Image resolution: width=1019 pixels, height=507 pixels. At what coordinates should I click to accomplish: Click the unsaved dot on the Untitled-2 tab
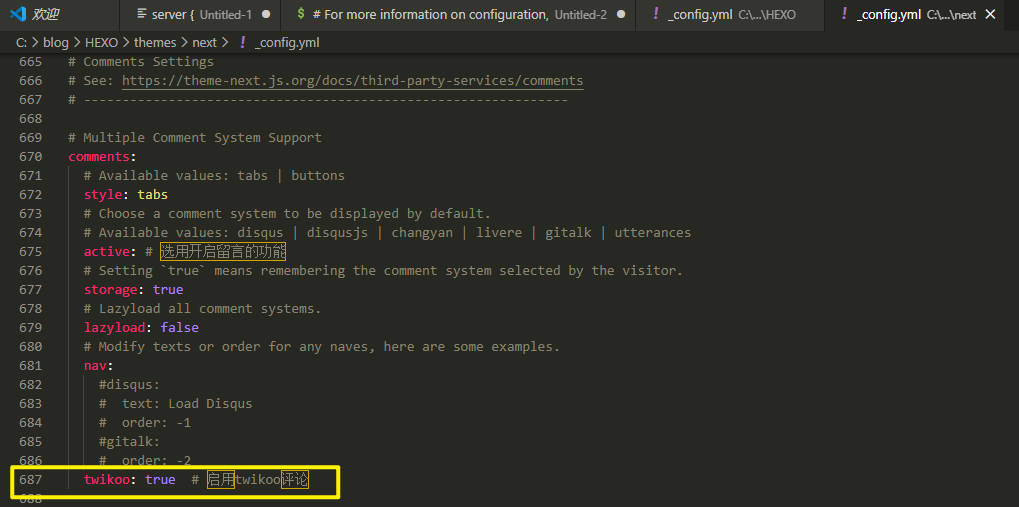(x=621, y=15)
